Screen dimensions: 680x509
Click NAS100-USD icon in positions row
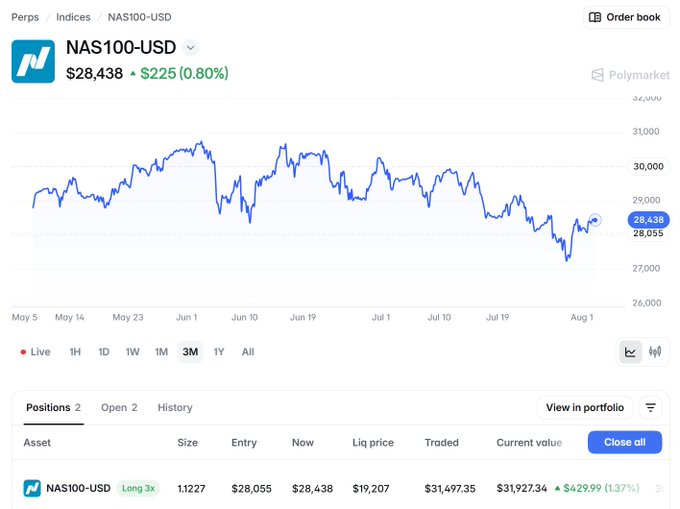point(32,488)
